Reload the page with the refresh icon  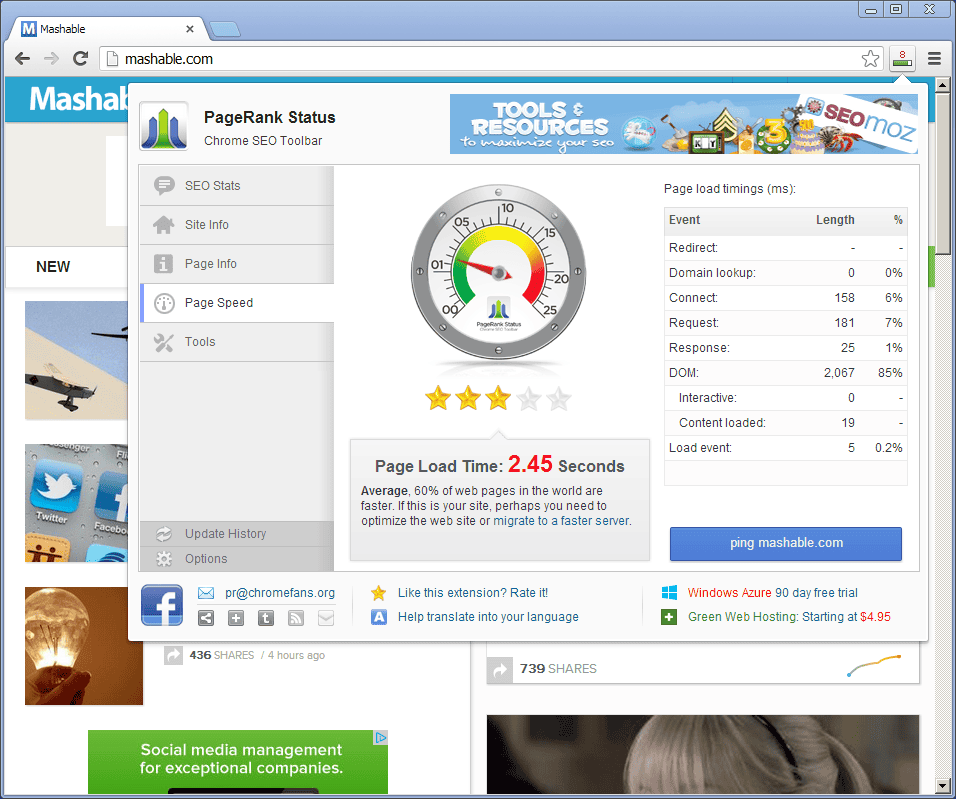point(80,59)
